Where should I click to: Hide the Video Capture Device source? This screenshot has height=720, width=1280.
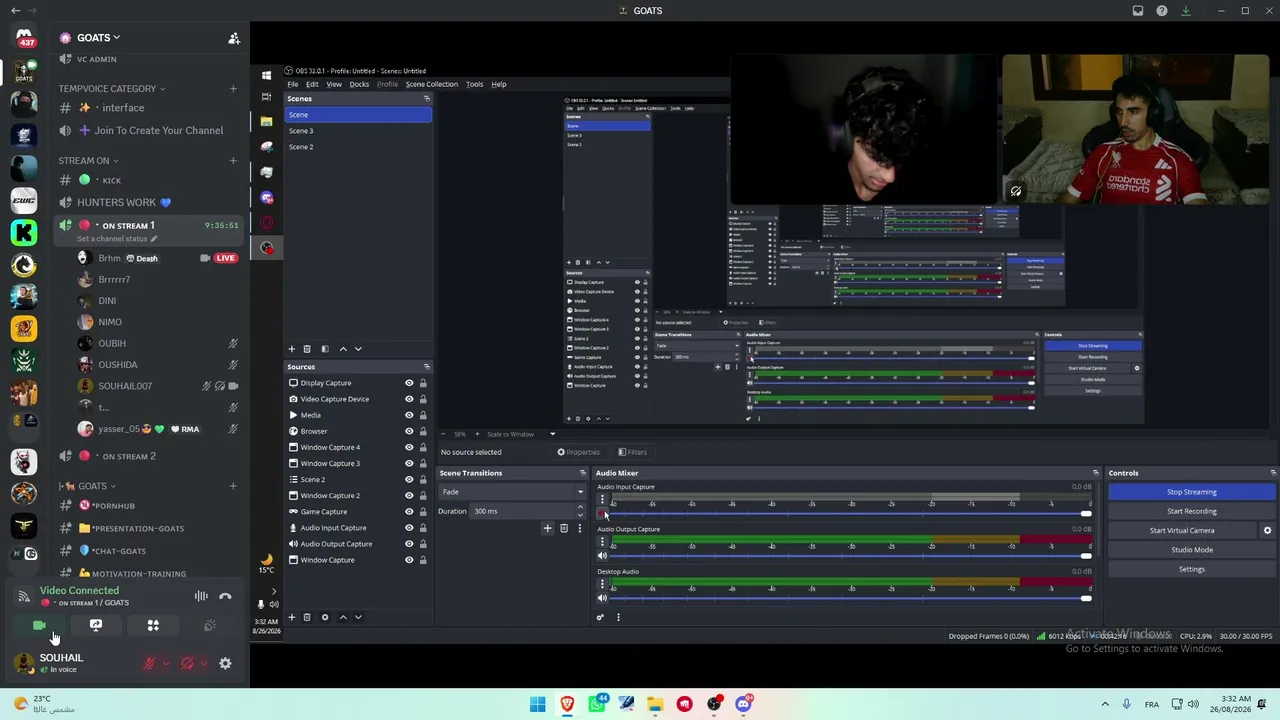click(x=409, y=399)
